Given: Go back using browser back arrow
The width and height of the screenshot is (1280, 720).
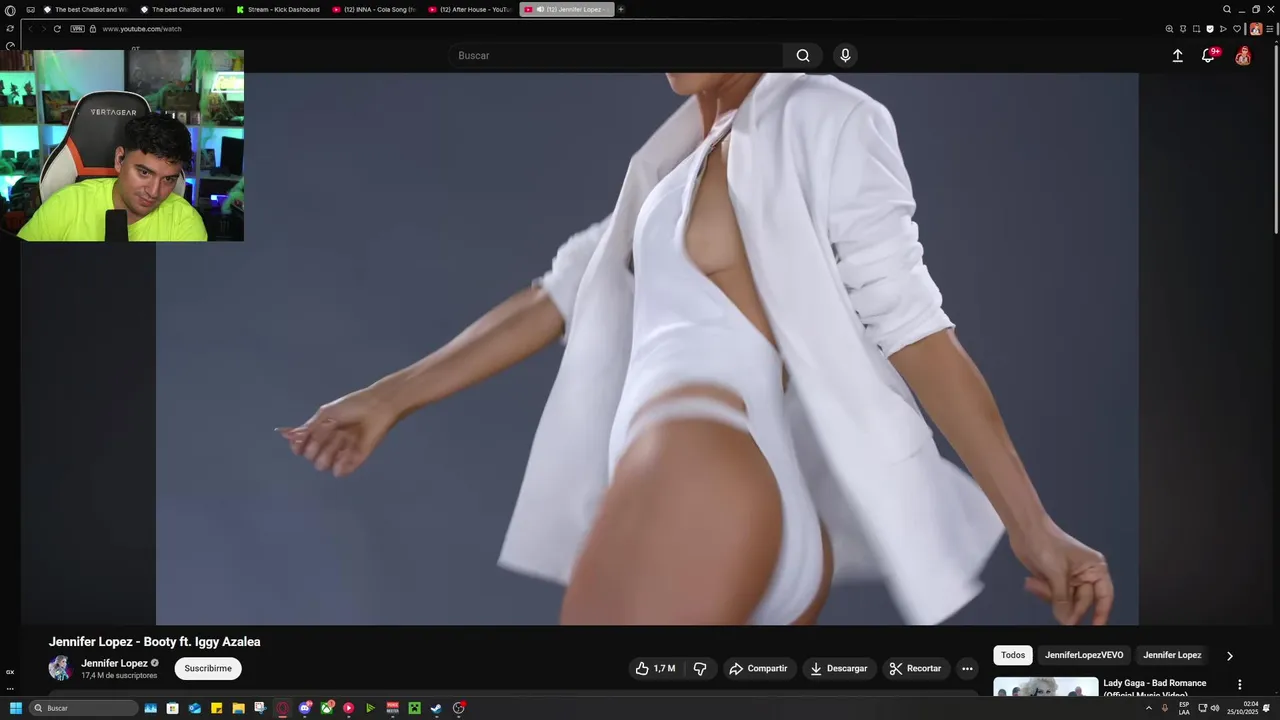Looking at the screenshot, I should point(30,29).
